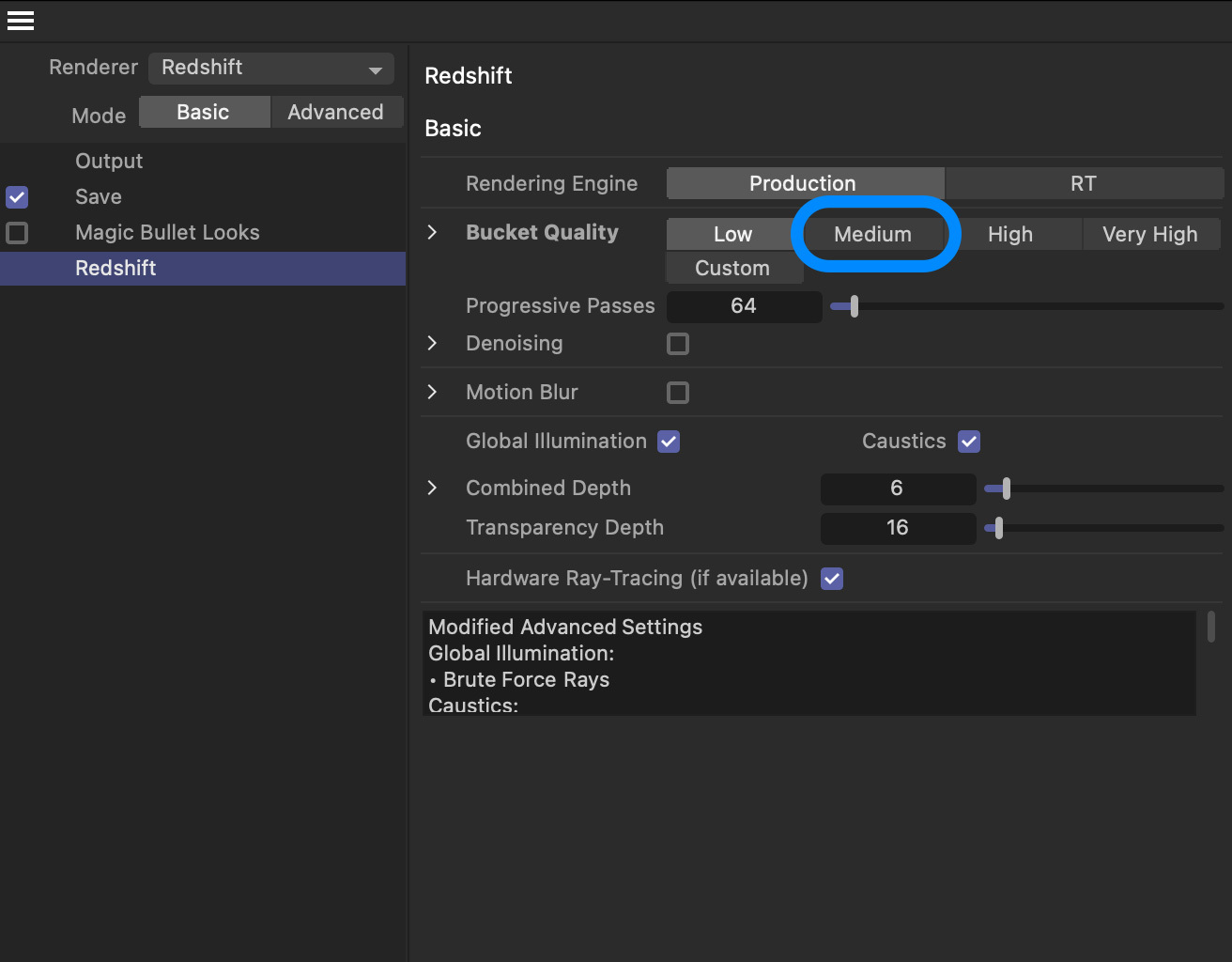Choose Very High bucket quality
The width and height of the screenshot is (1232, 962).
click(x=1151, y=234)
